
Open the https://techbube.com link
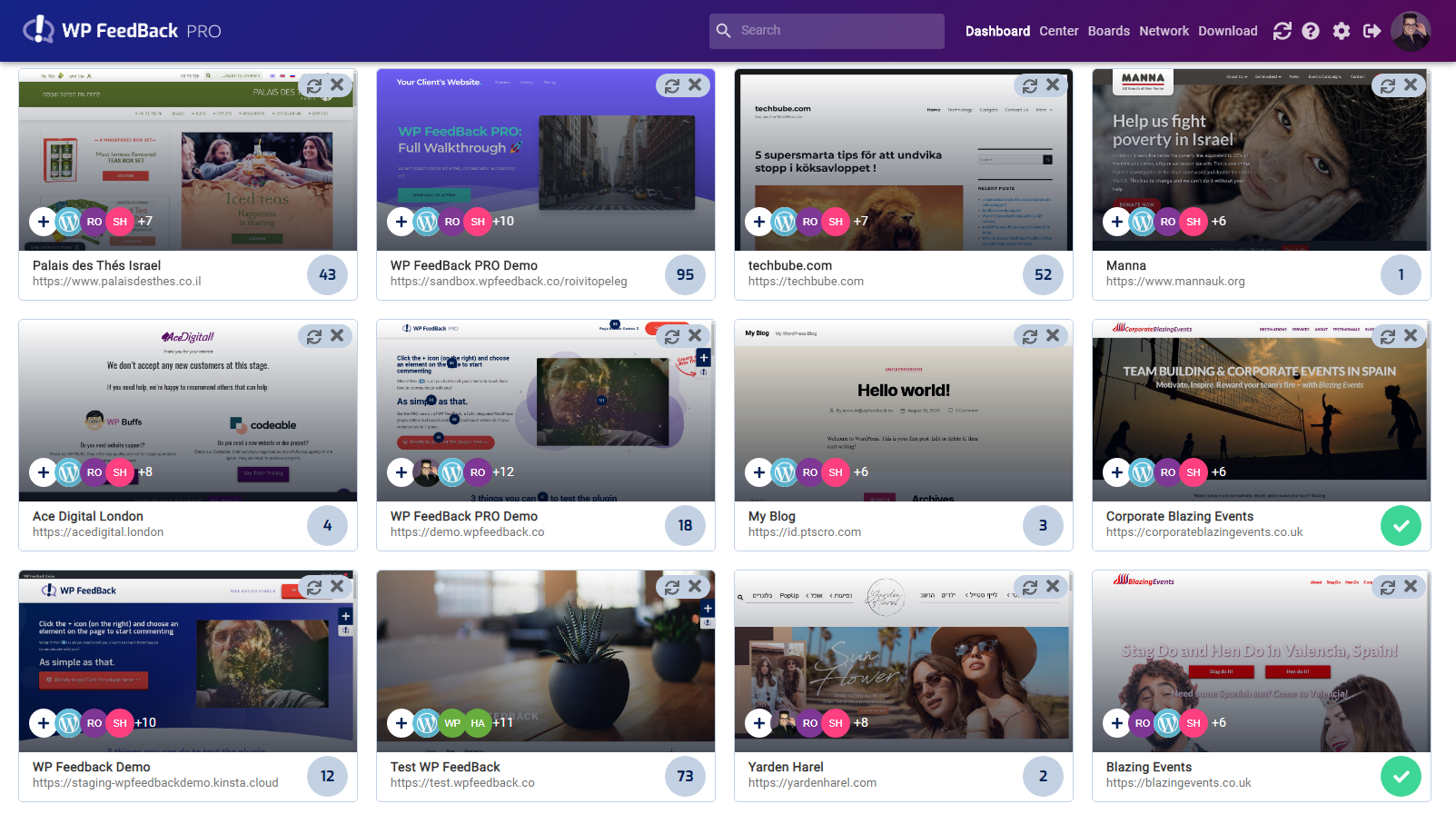point(806,282)
